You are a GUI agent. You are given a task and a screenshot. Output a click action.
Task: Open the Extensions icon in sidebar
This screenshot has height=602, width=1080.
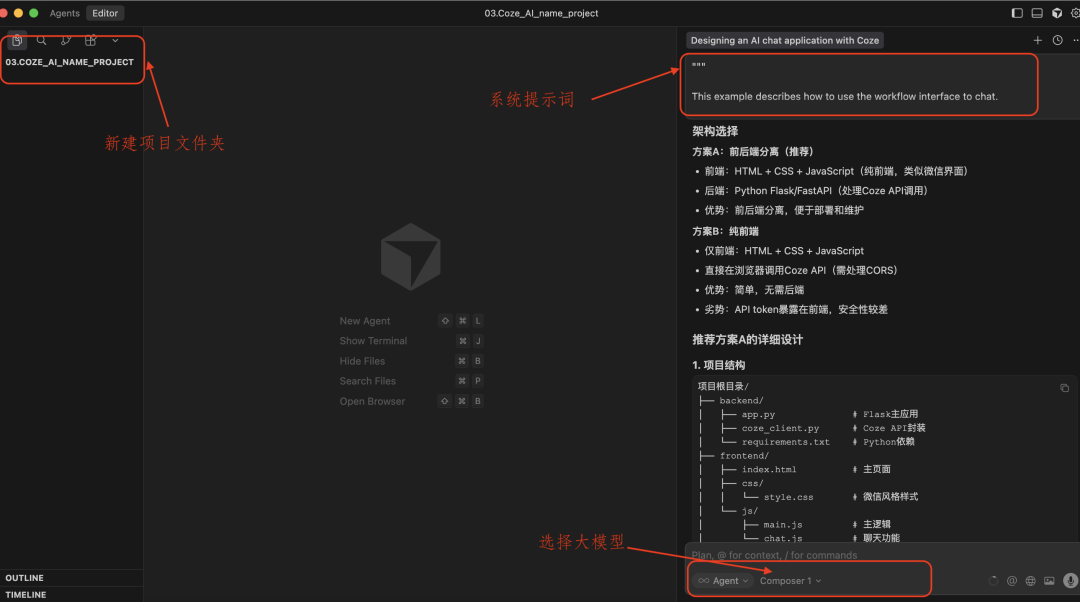pos(90,41)
